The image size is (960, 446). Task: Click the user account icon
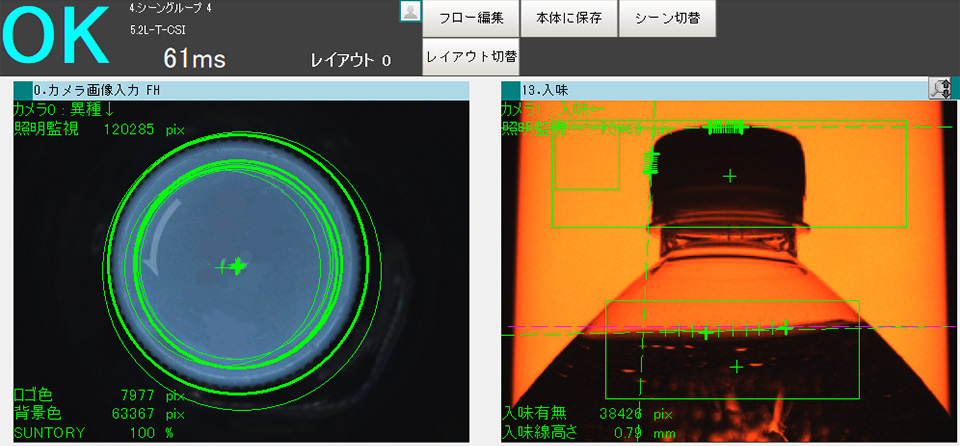(x=410, y=12)
